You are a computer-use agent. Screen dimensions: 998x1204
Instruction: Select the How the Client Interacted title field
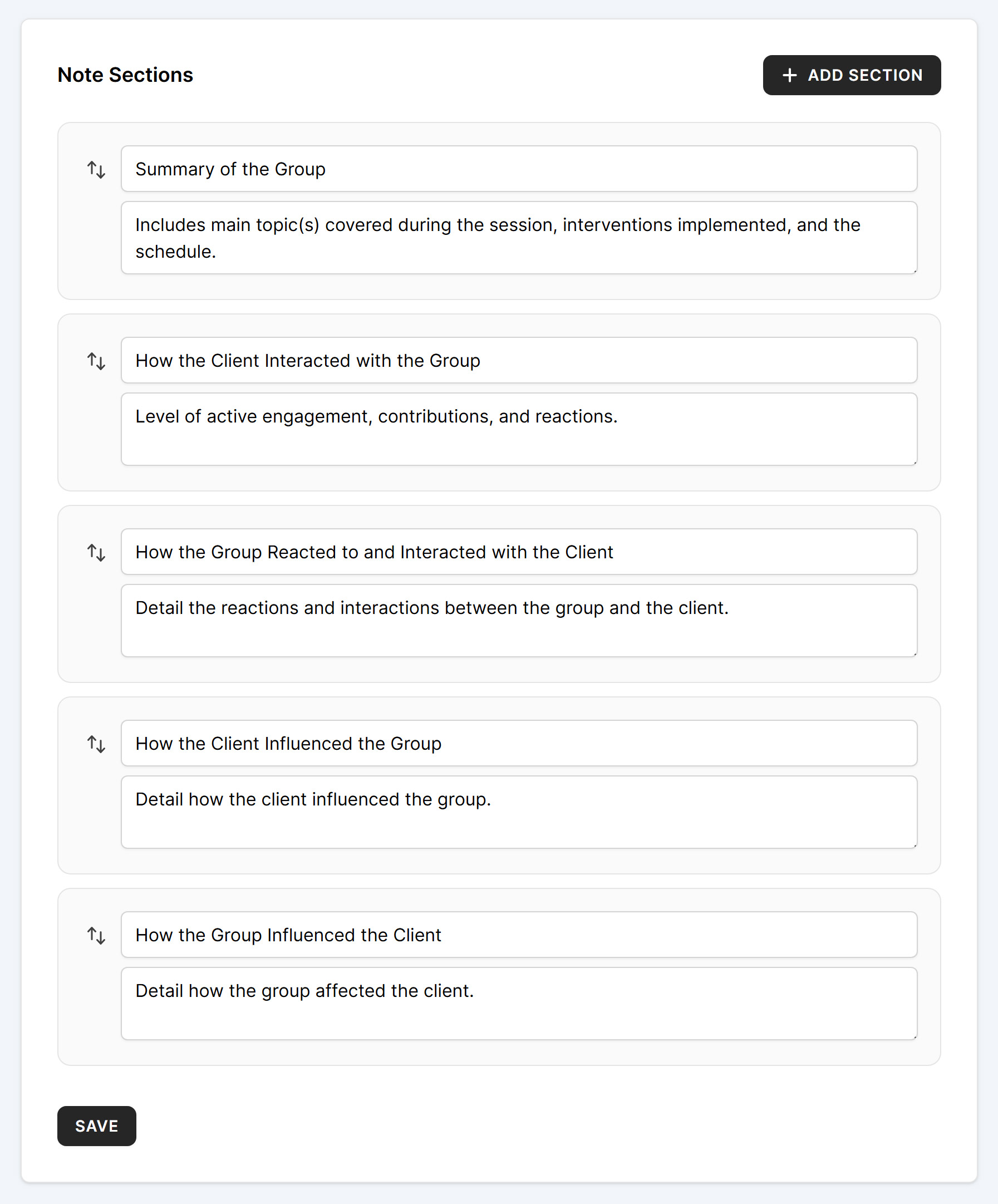[519, 361]
